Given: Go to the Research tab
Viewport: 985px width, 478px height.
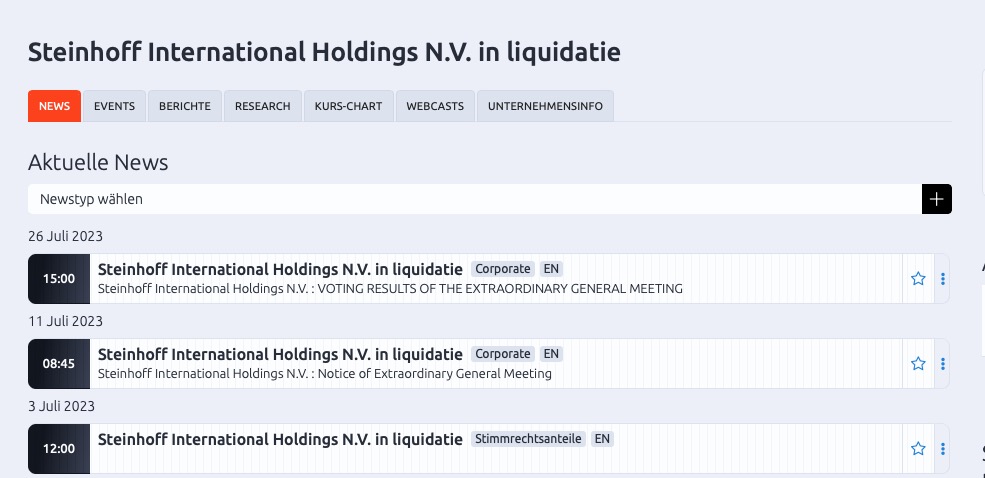Looking at the screenshot, I should pyautogui.click(x=263, y=106).
